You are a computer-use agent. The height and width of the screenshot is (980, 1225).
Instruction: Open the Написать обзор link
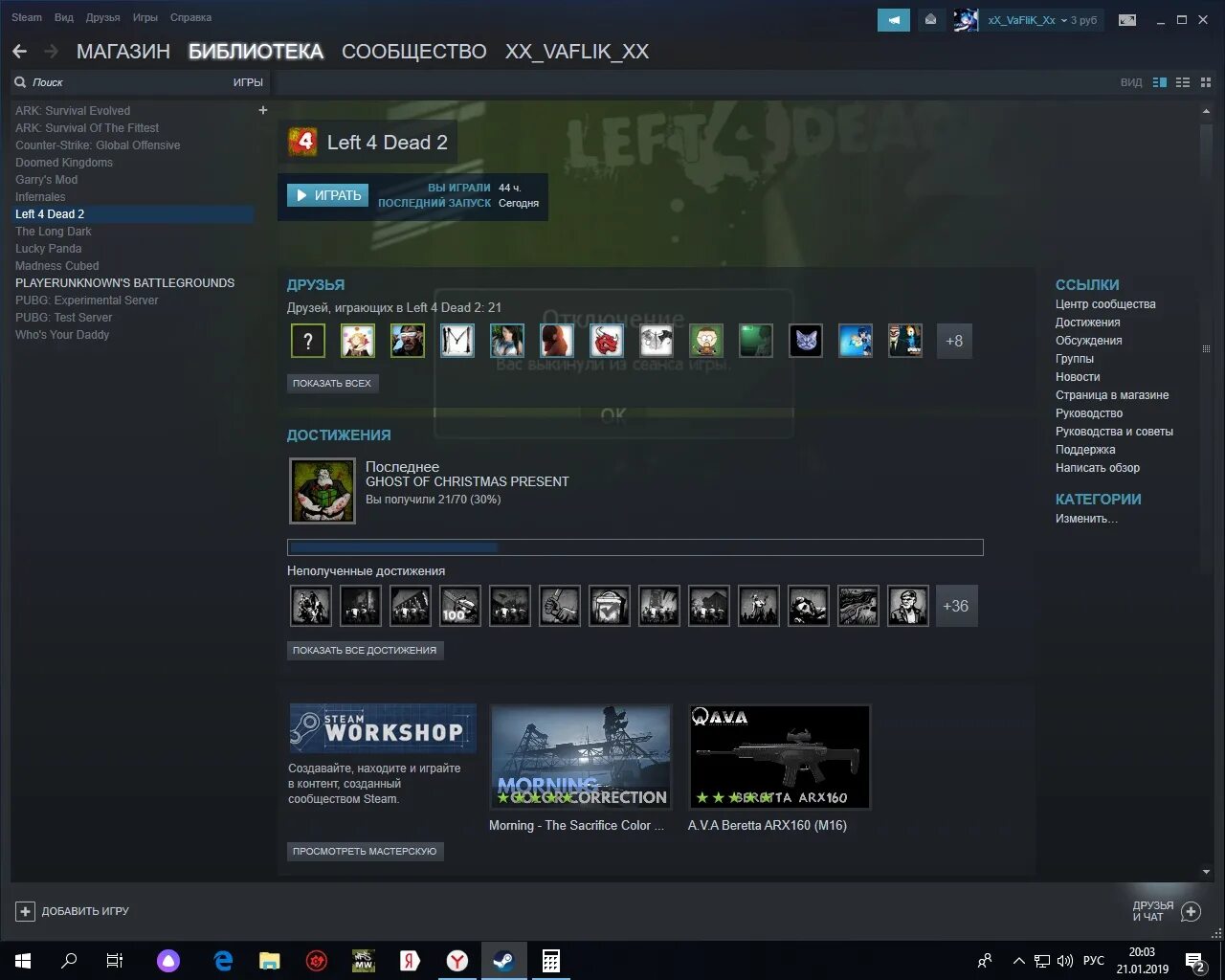(1098, 468)
